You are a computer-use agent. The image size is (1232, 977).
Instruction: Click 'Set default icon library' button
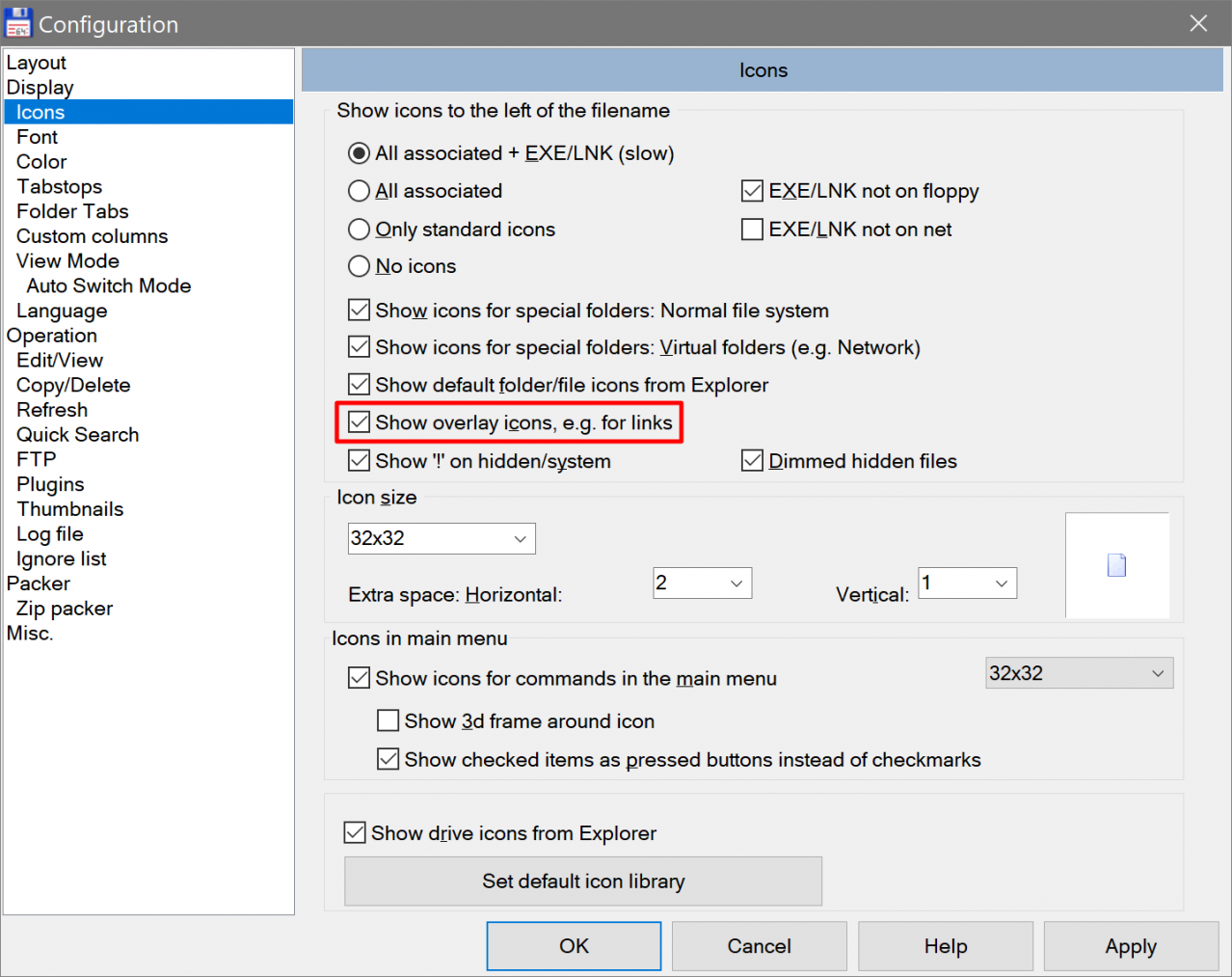pyautogui.click(x=583, y=882)
